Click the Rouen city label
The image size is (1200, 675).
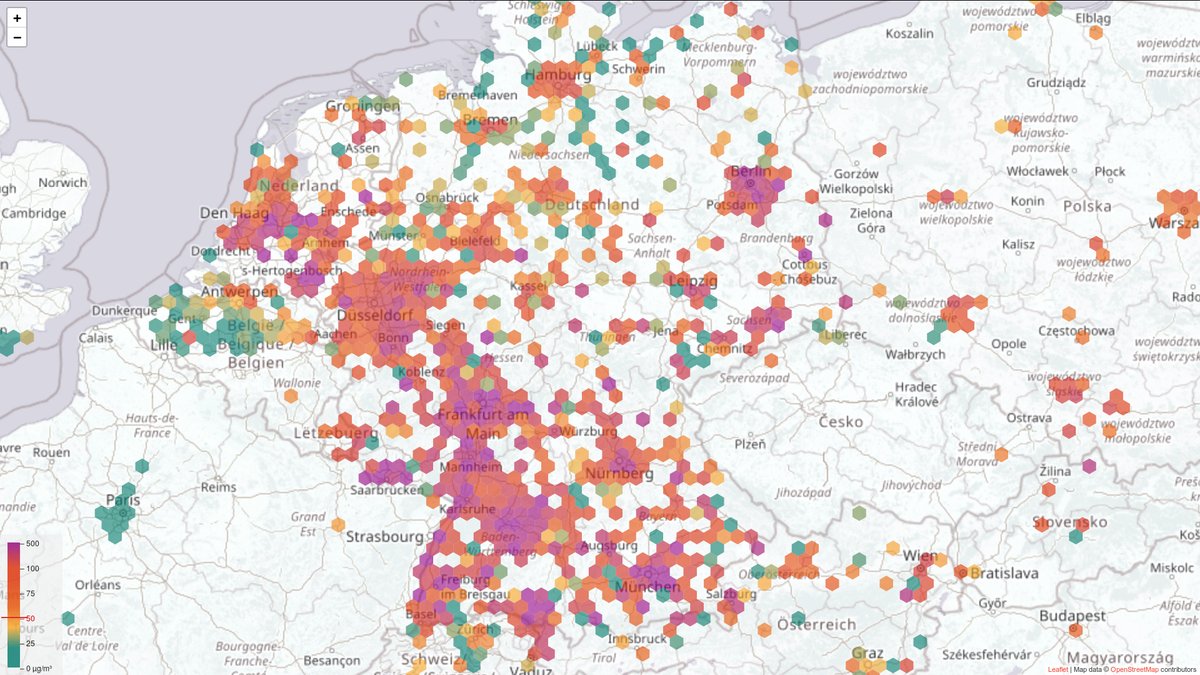pos(50,452)
